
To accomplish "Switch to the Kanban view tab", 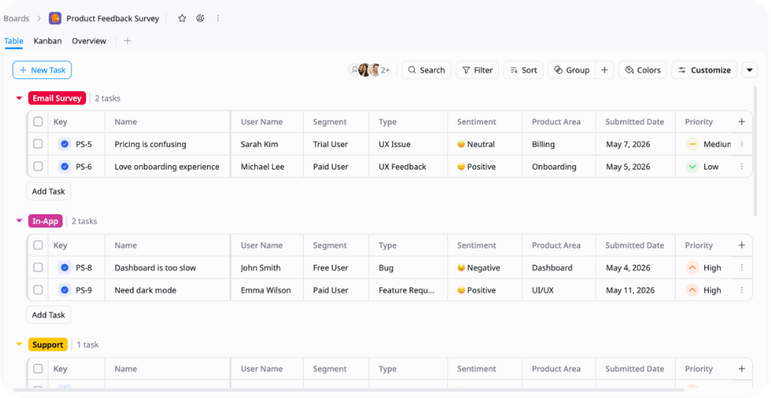I will 48,41.
